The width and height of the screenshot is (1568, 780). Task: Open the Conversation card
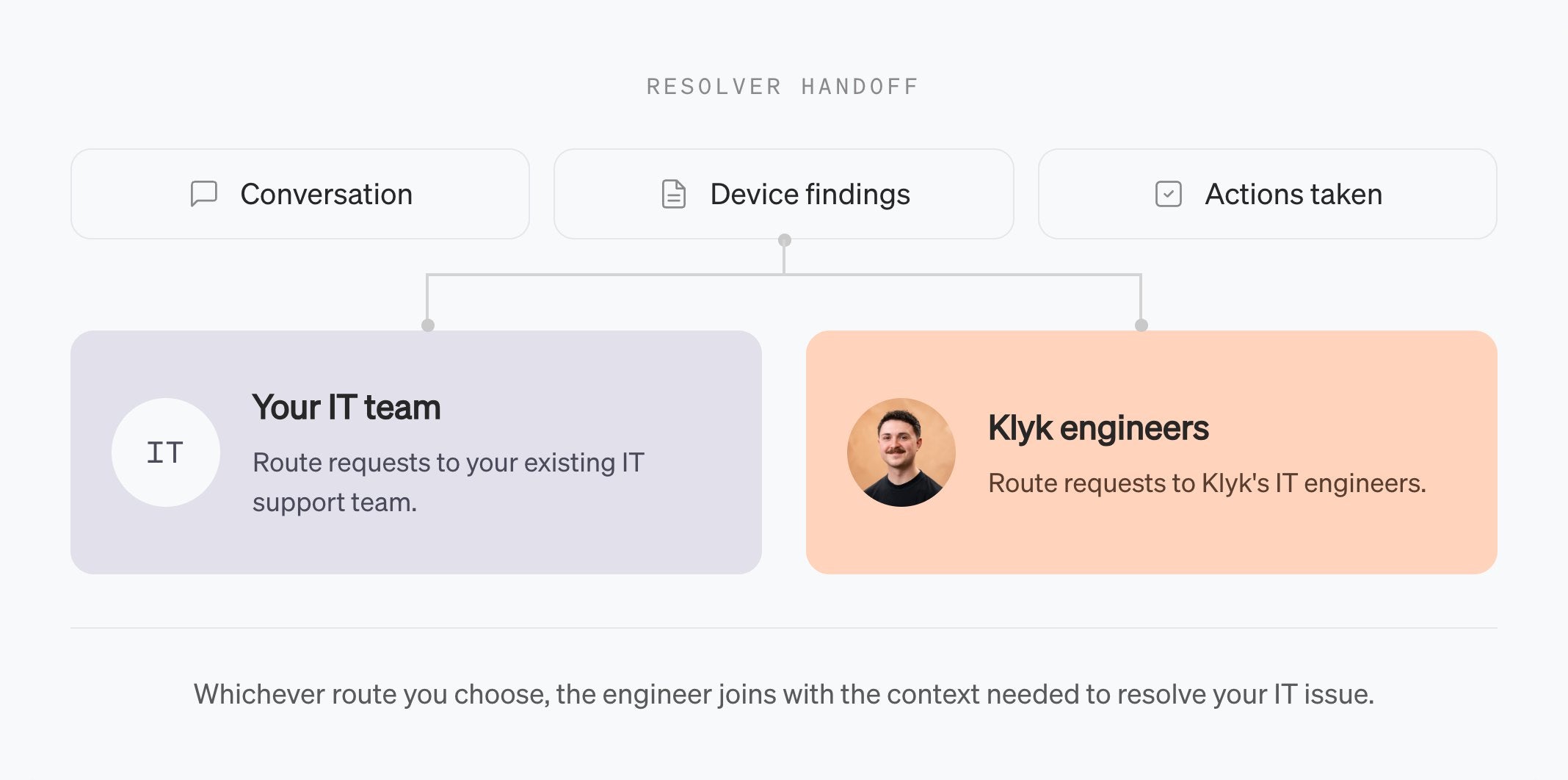pyautogui.click(x=300, y=194)
